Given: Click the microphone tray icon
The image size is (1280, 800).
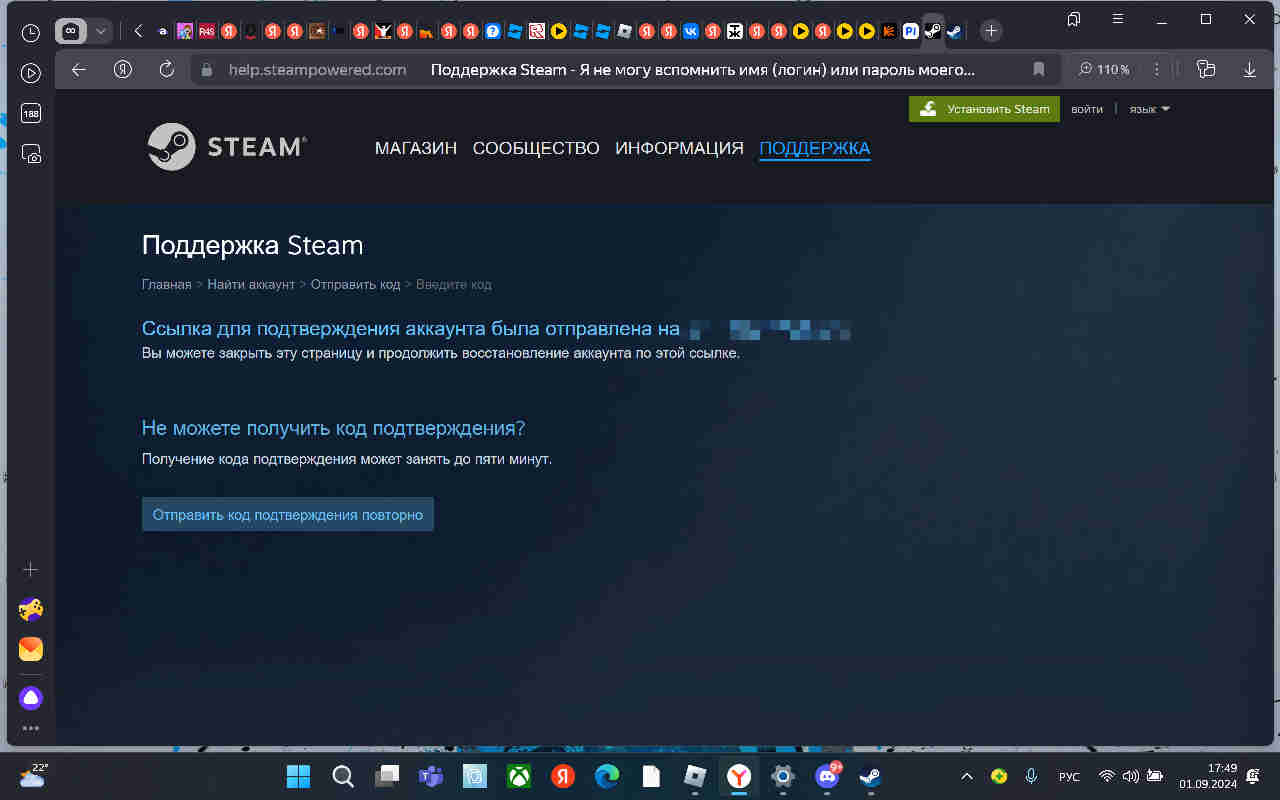Looking at the screenshot, I should 1031,776.
